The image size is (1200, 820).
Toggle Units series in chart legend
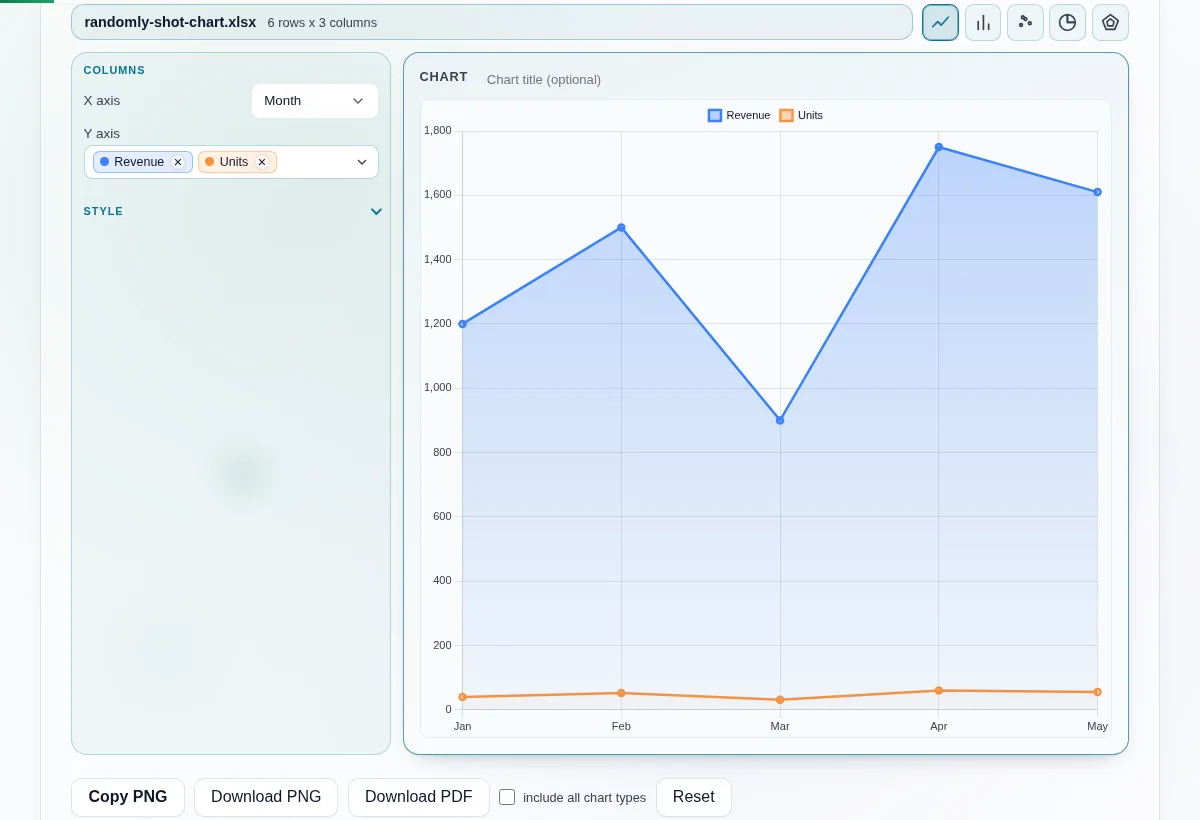[x=801, y=115]
